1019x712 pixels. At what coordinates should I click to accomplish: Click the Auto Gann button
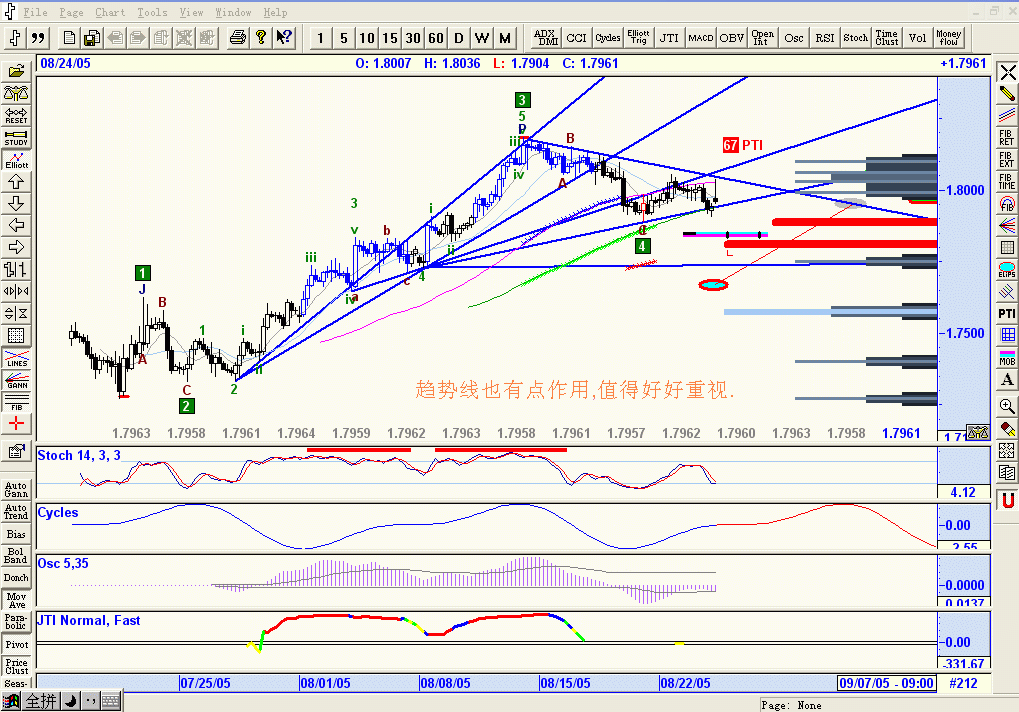(16, 489)
